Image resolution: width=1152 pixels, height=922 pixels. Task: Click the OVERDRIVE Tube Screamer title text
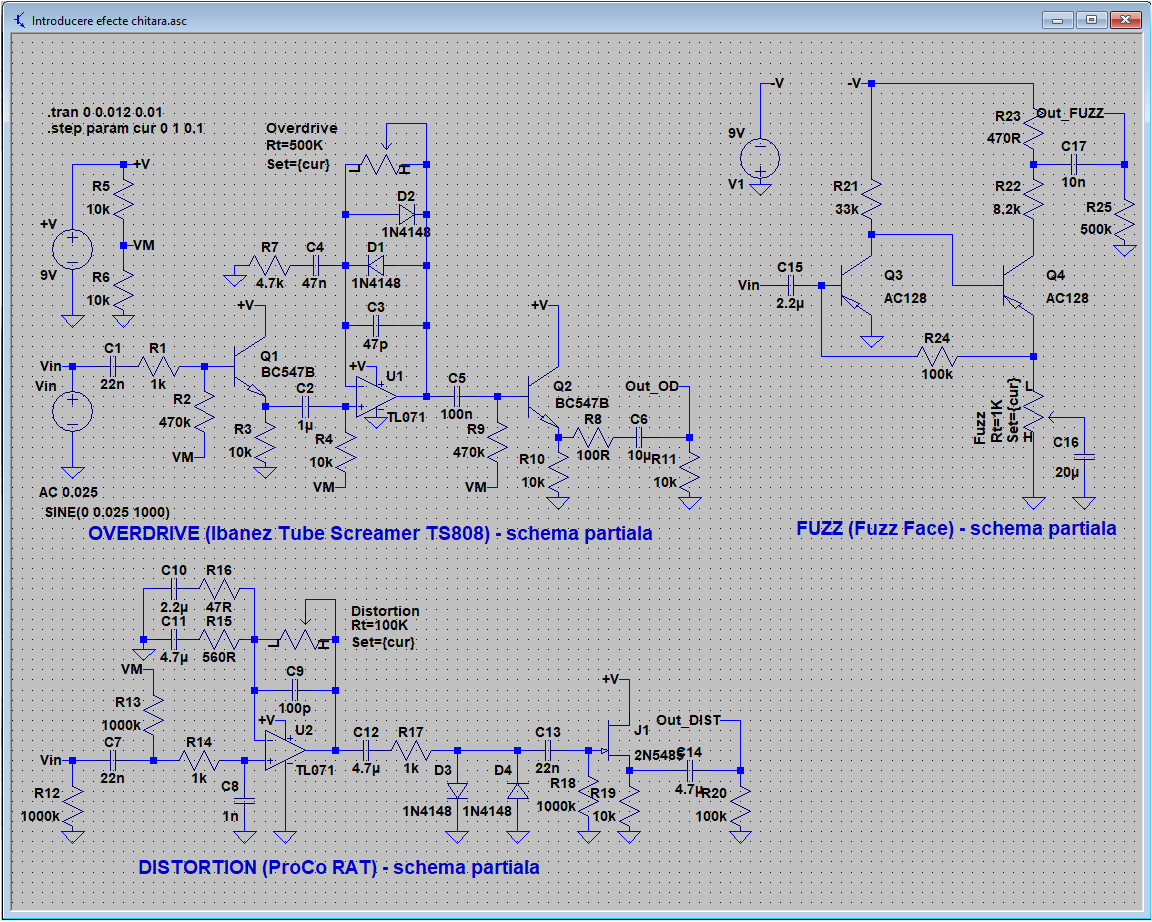pyautogui.click(x=370, y=533)
